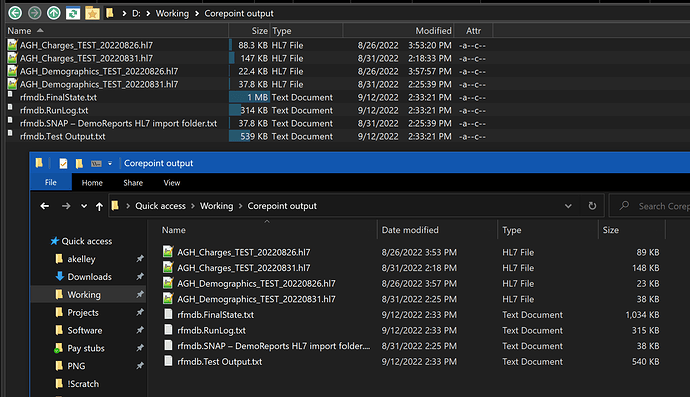
Task: Open the address bar history dropdown
Action: [568, 206]
